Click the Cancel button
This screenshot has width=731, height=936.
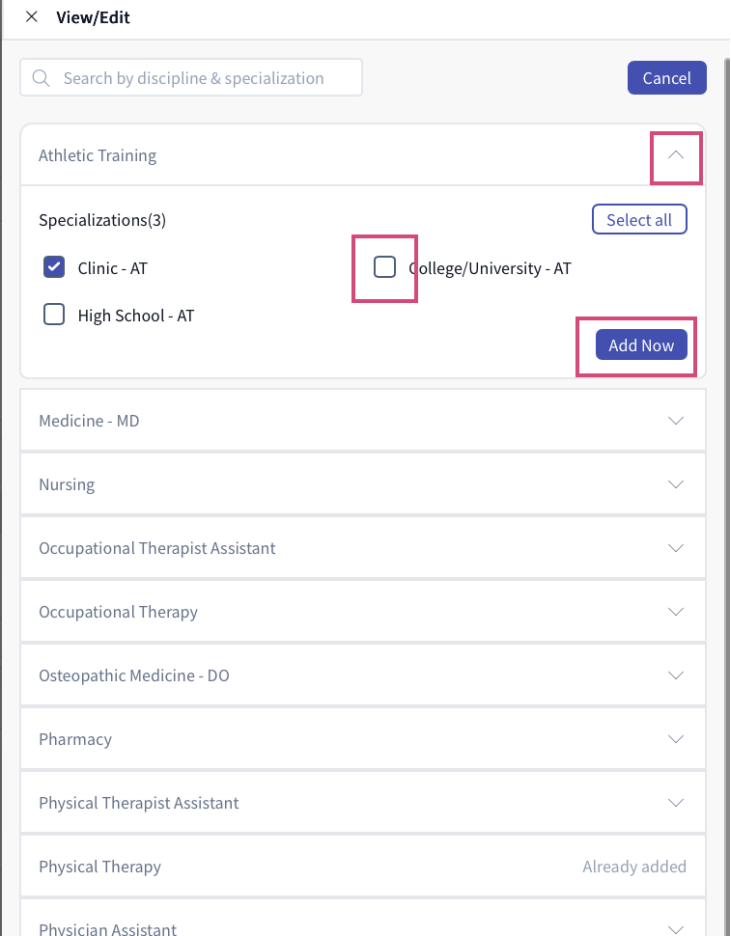tap(667, 78)
